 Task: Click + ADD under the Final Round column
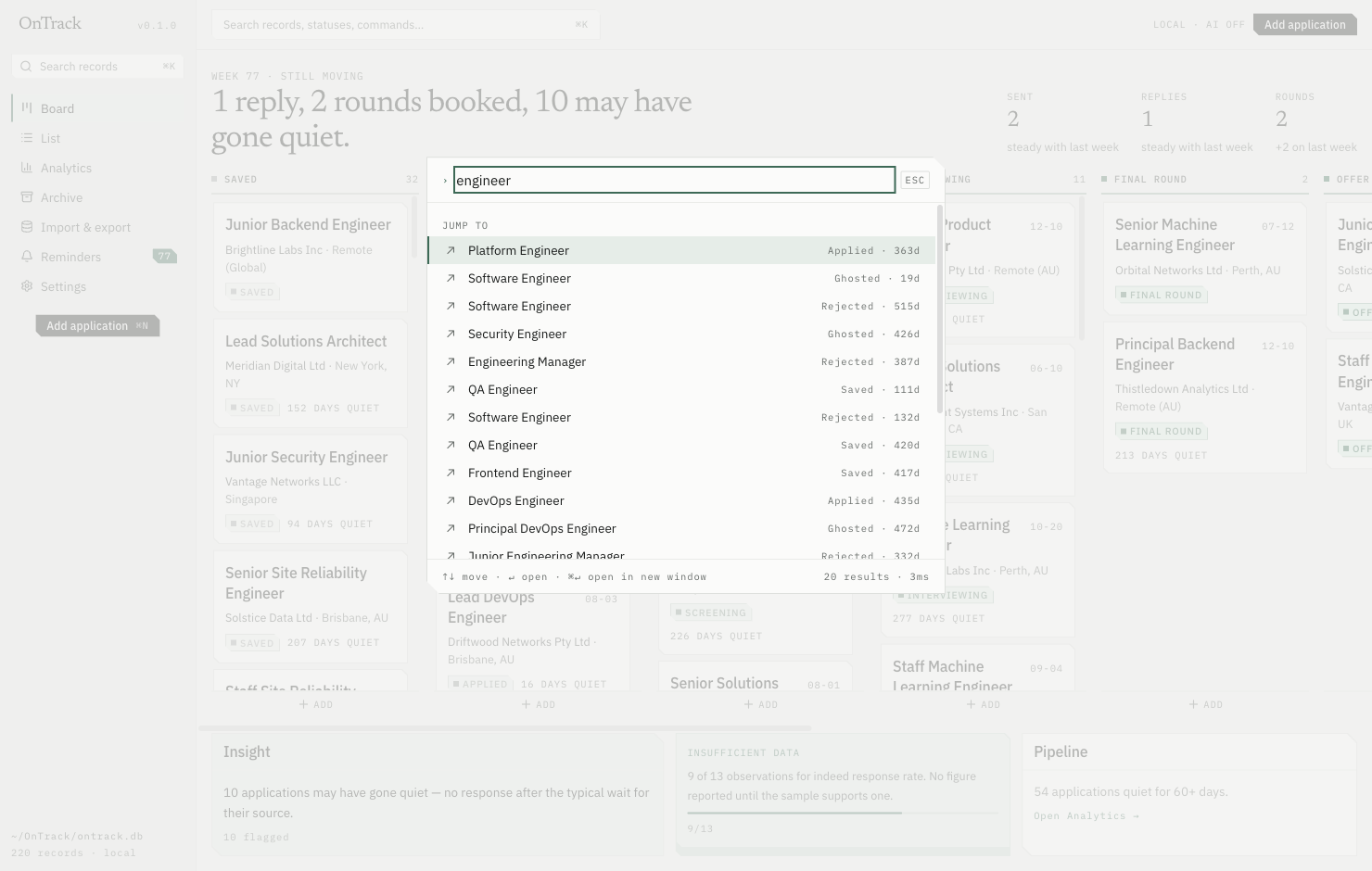coord(1206,704)
